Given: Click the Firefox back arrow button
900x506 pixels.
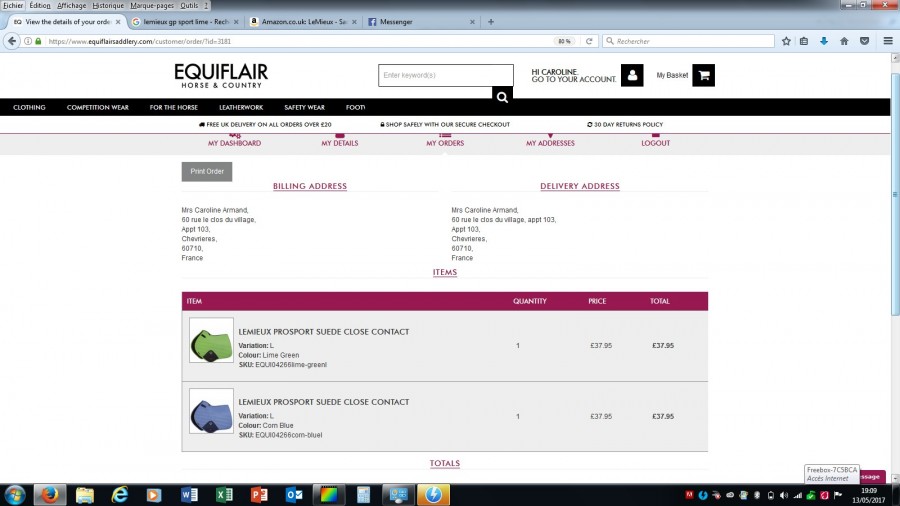Looking at the screenshot, I should 13,41.
